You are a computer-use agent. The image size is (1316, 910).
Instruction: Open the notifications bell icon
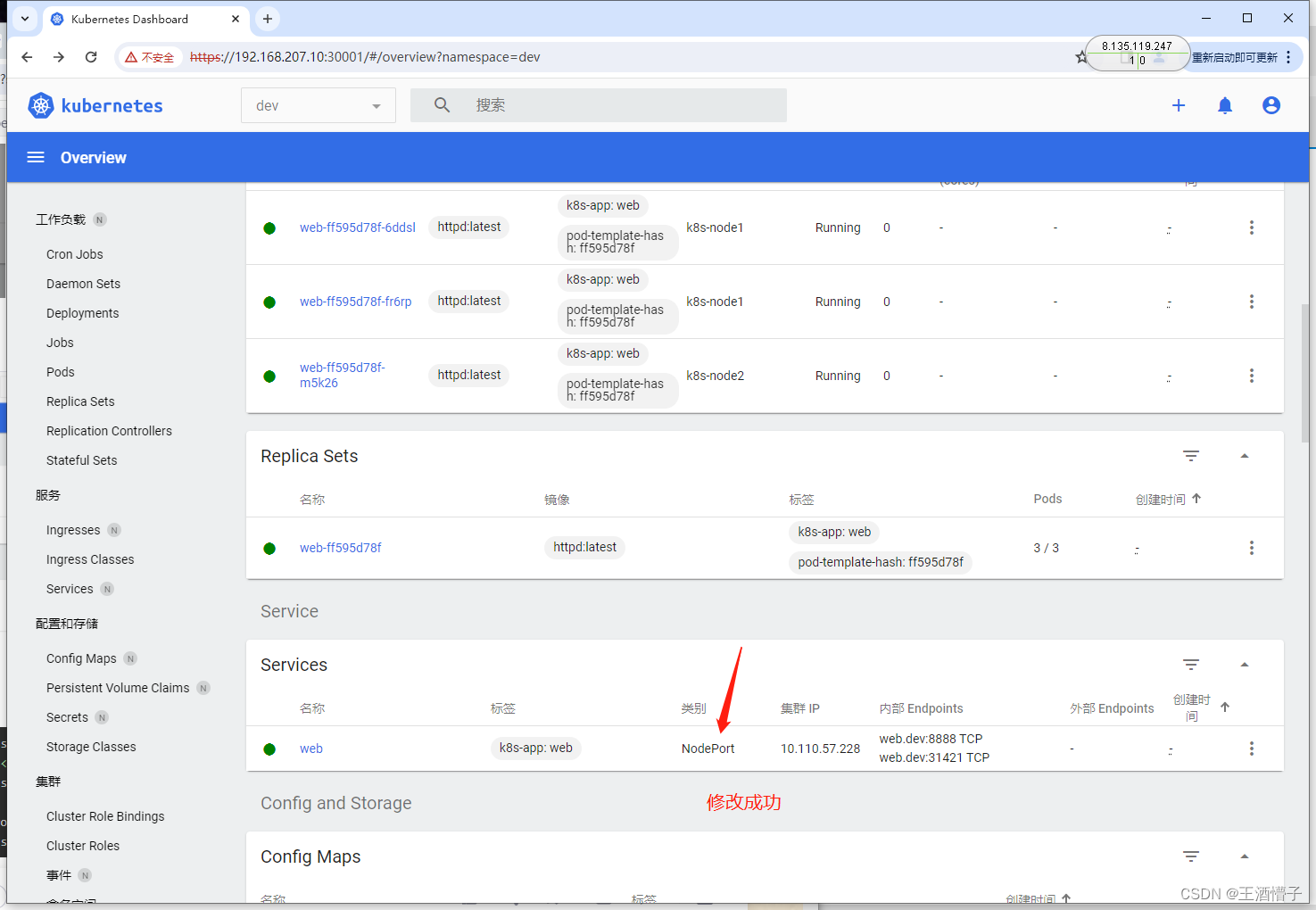tap(1225, 105)
